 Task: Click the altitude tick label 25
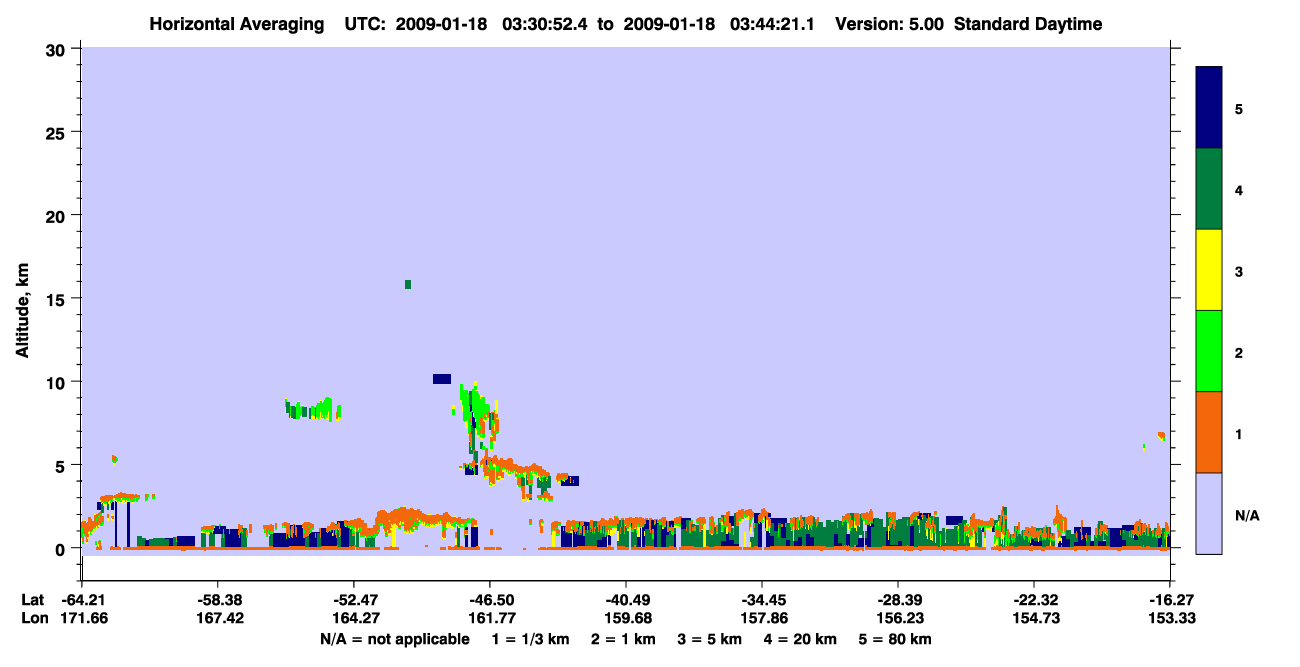click(58, 132)
